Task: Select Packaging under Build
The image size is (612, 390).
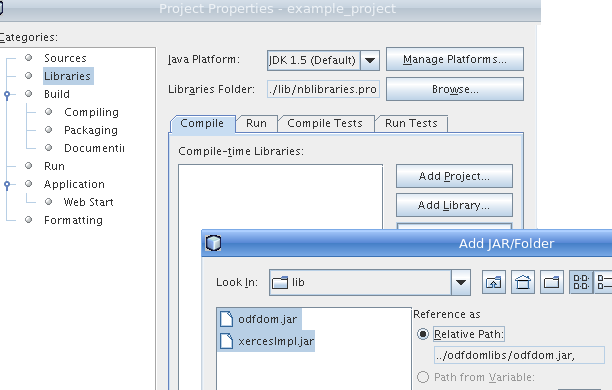Action: pos(91,130)
